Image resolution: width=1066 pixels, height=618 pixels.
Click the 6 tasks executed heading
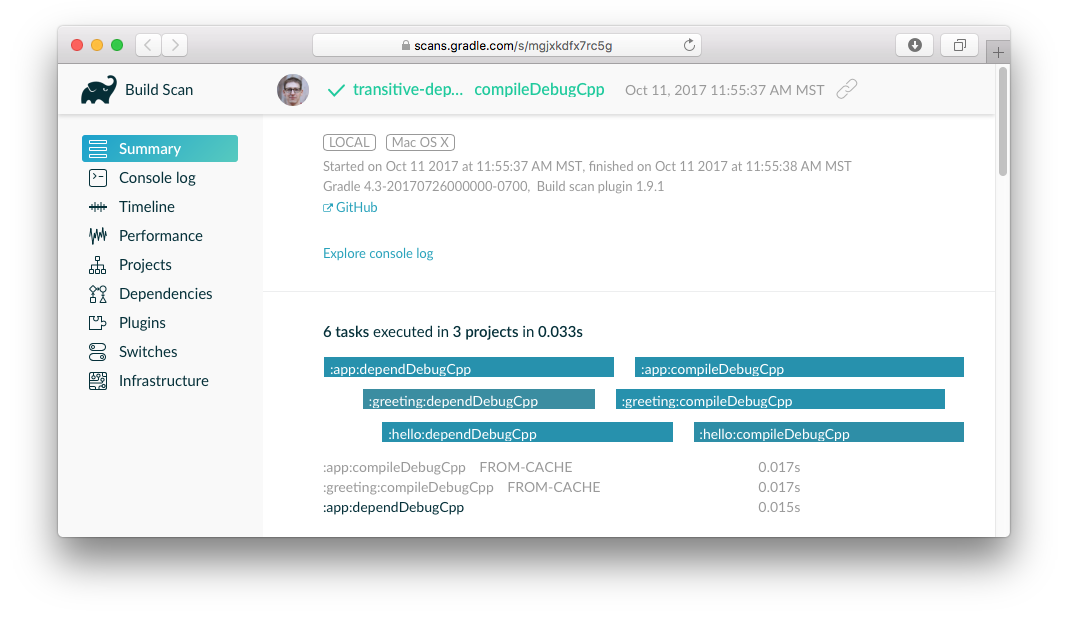click(453, 332)
